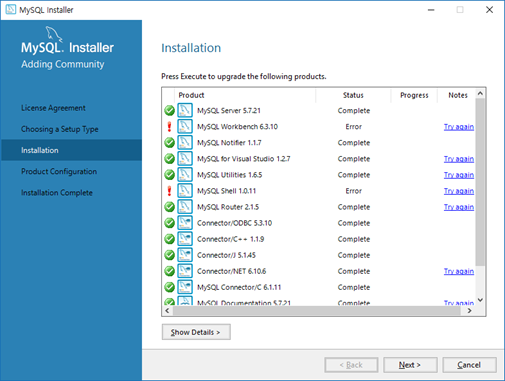Click the Connector/J 5.1.45 product icon
Viewport: 505px width, 381px height.
185,255
